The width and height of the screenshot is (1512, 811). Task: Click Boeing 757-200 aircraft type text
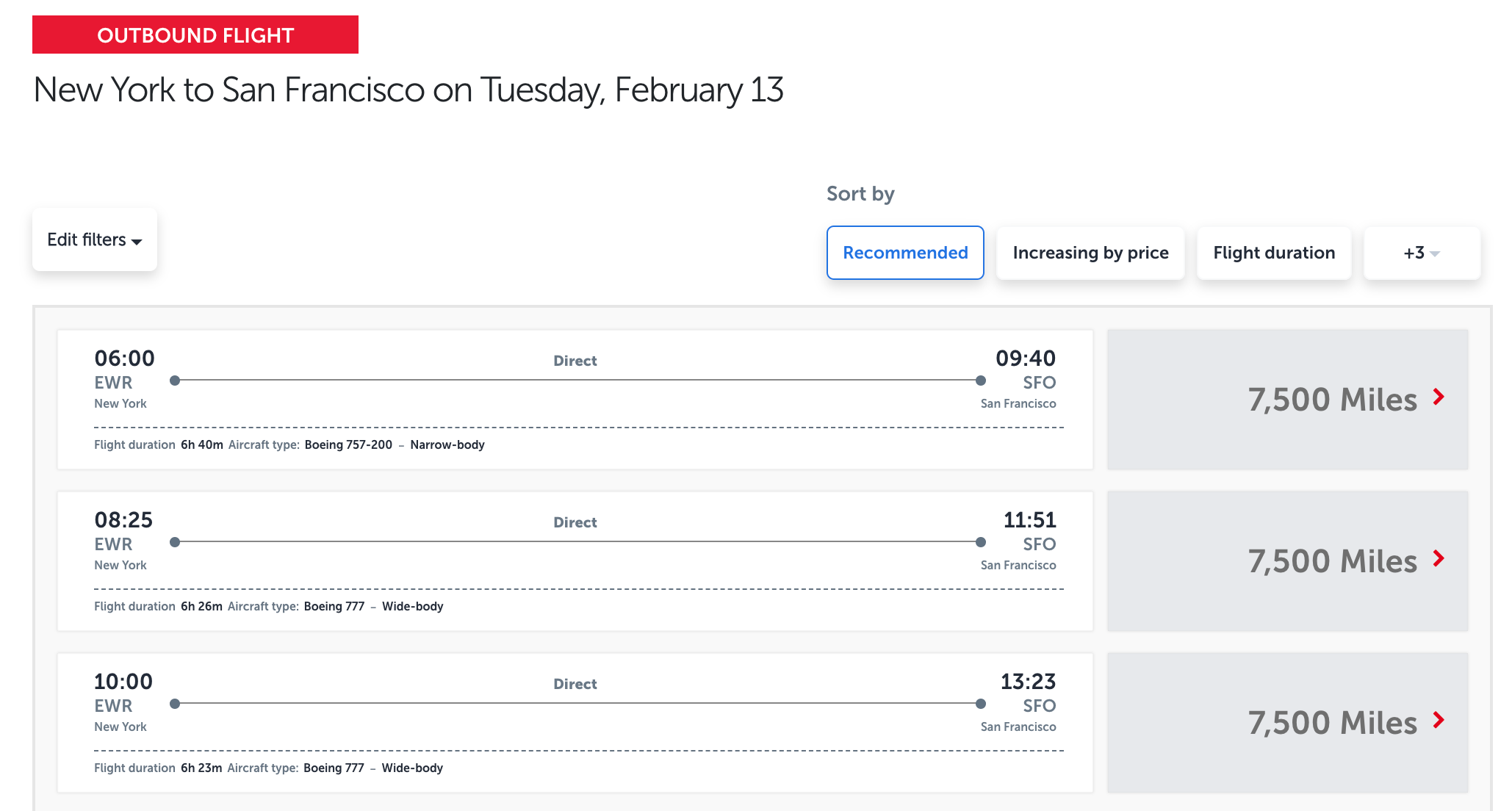coord(348,444)
